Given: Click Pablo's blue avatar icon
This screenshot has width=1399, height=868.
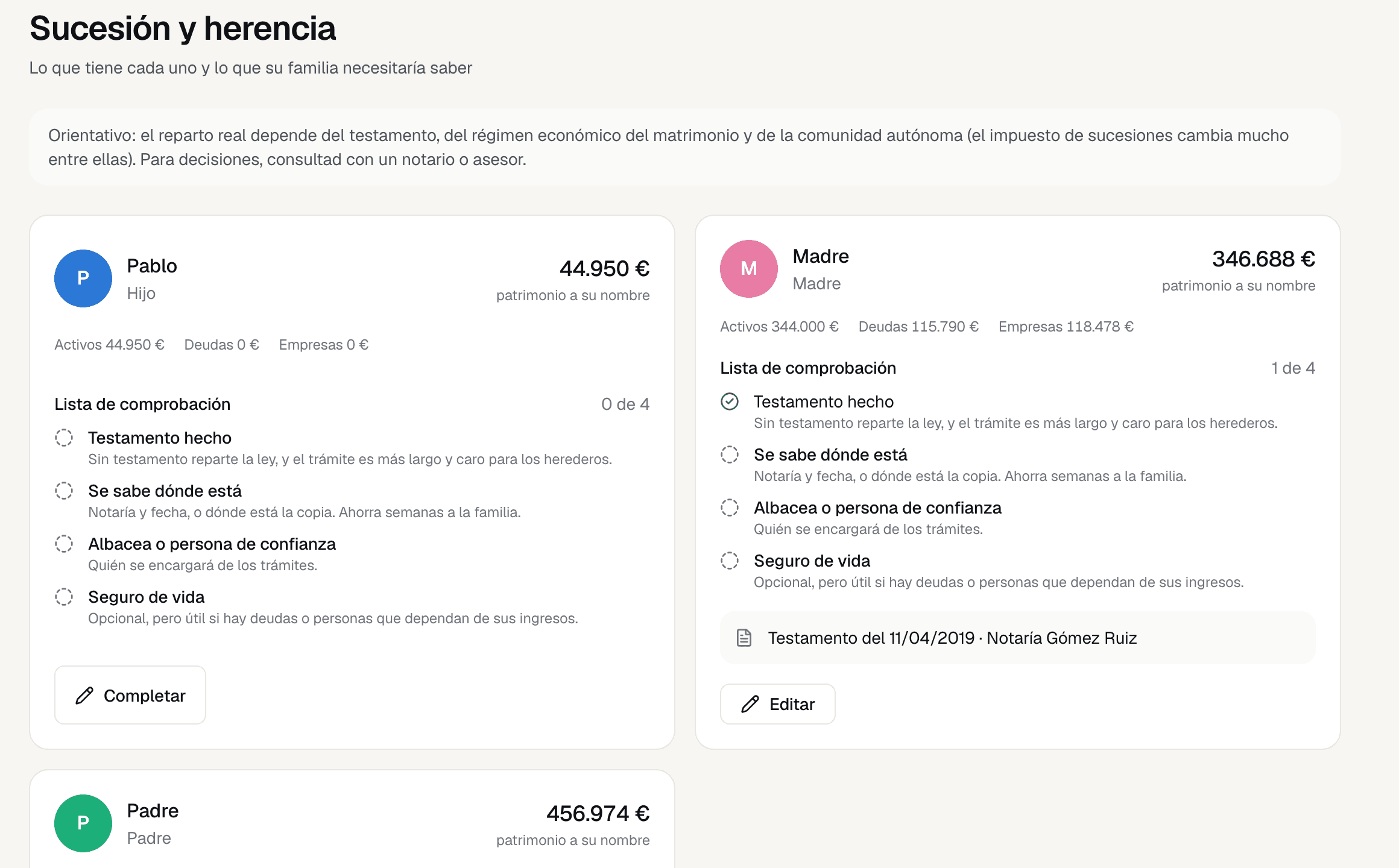Looking at the screenshot, I should click(x=83, y=278).
